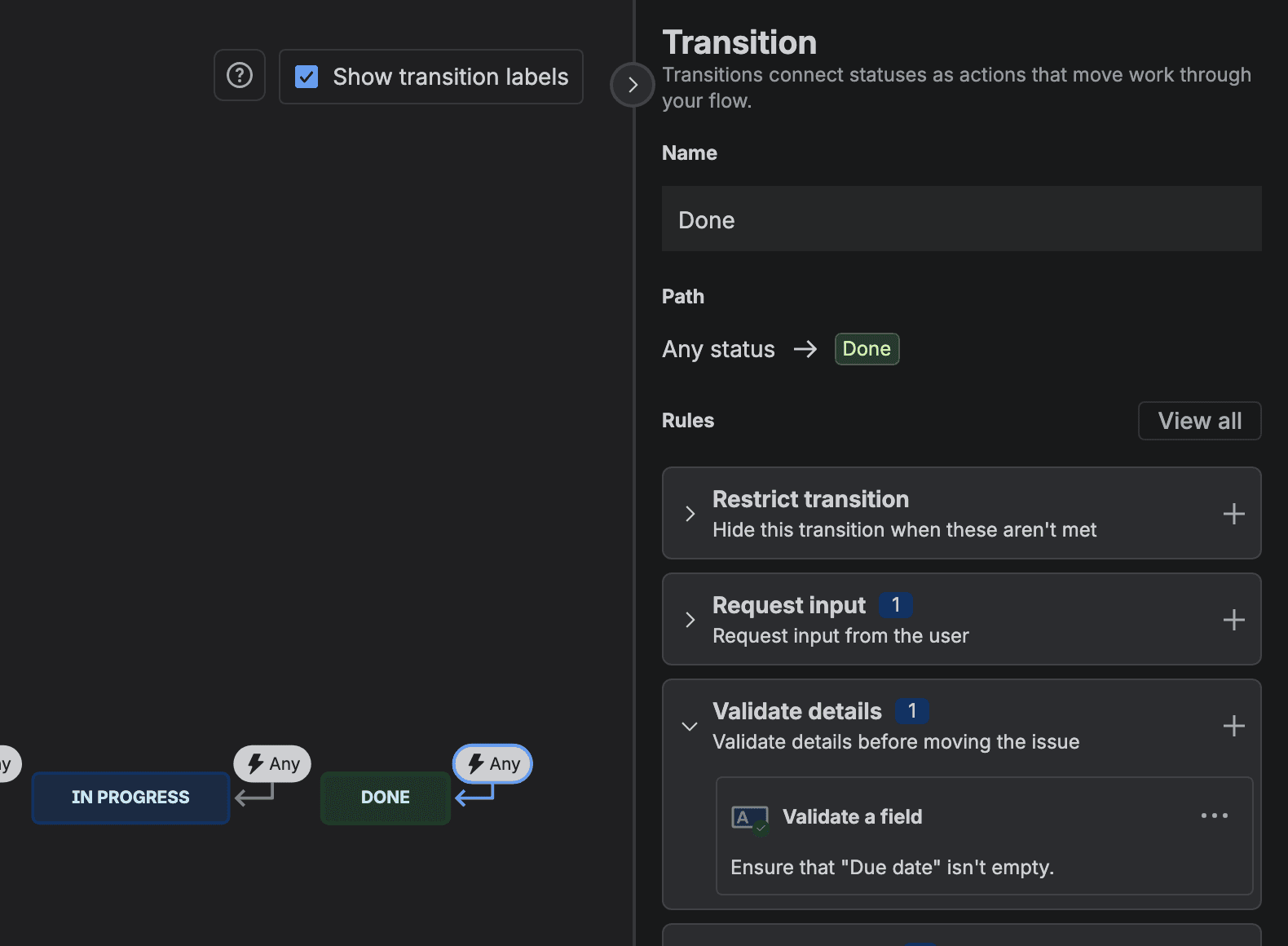Expand the Request input section
The width and height of the screenshot is (1288, 946).
click(x=690, y=620)
